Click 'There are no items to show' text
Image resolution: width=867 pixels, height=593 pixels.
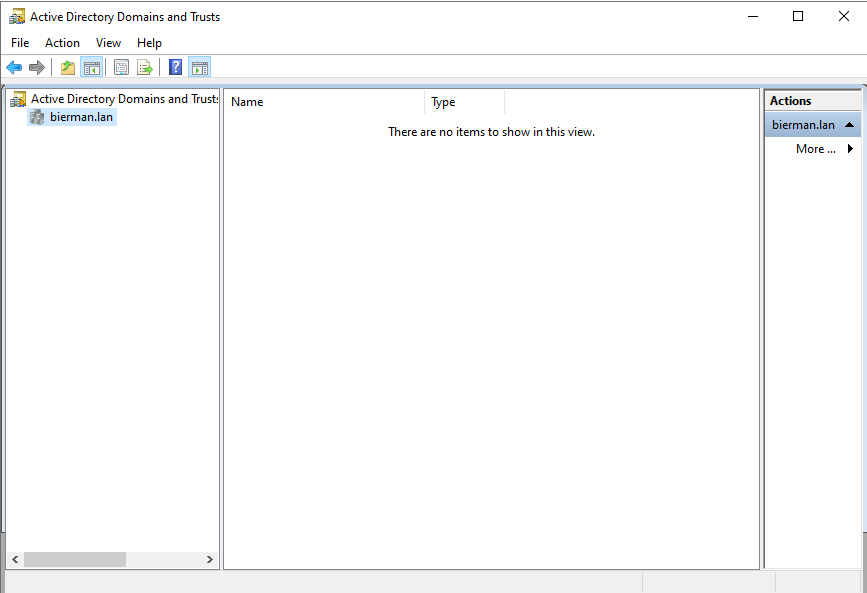(x=492, y=132)
